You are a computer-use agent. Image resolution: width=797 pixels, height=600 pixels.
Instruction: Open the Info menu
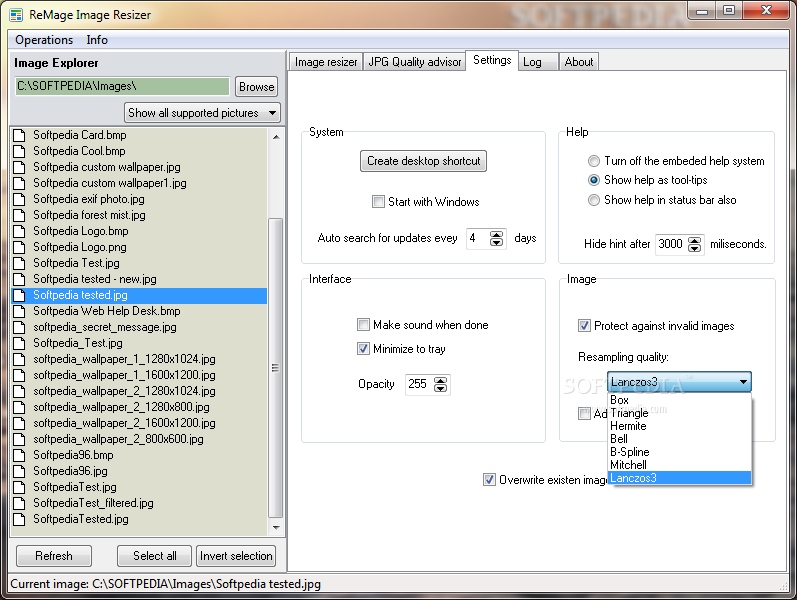coord(97,40)
